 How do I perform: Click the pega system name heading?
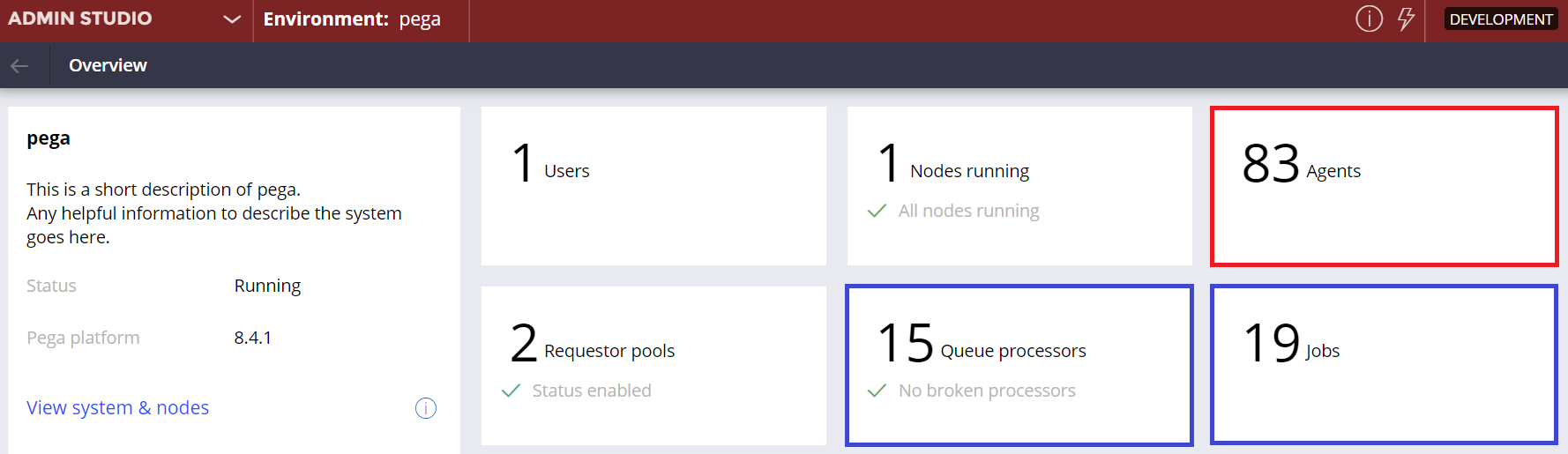[x=49, y=138]
